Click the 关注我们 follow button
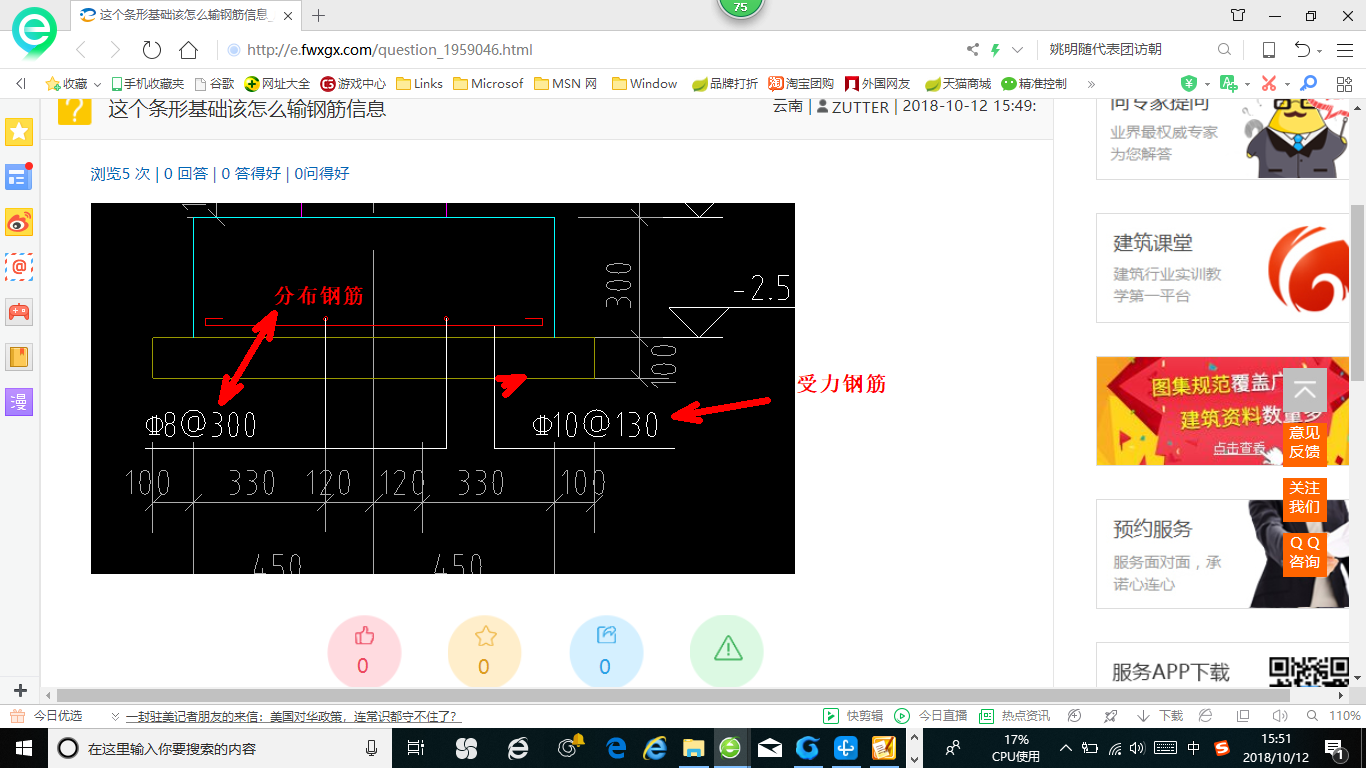This screenshot has width=1366, height=768. pos(1305,497)
